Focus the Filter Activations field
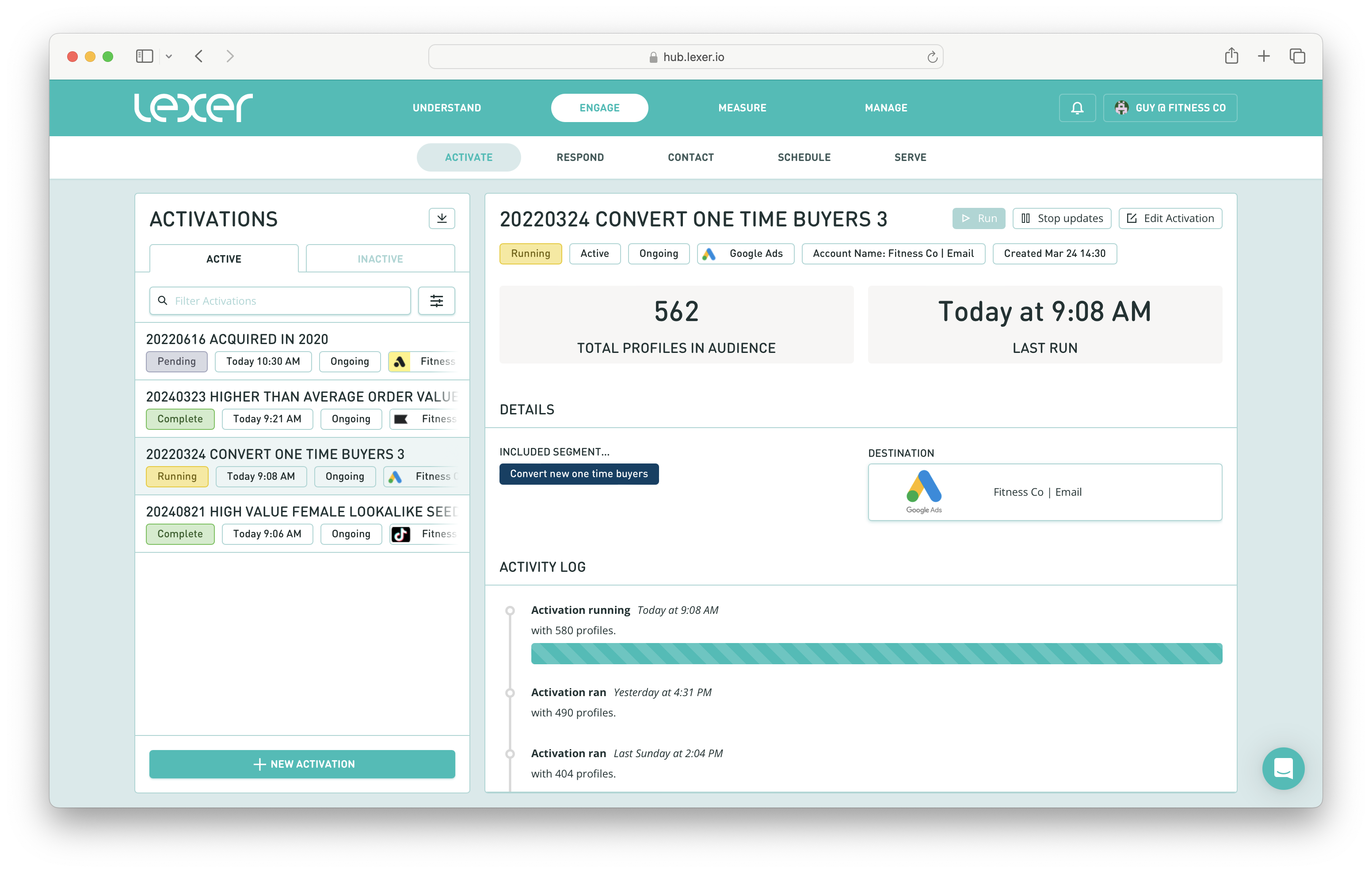1372x873 pixels. (280, 300)
